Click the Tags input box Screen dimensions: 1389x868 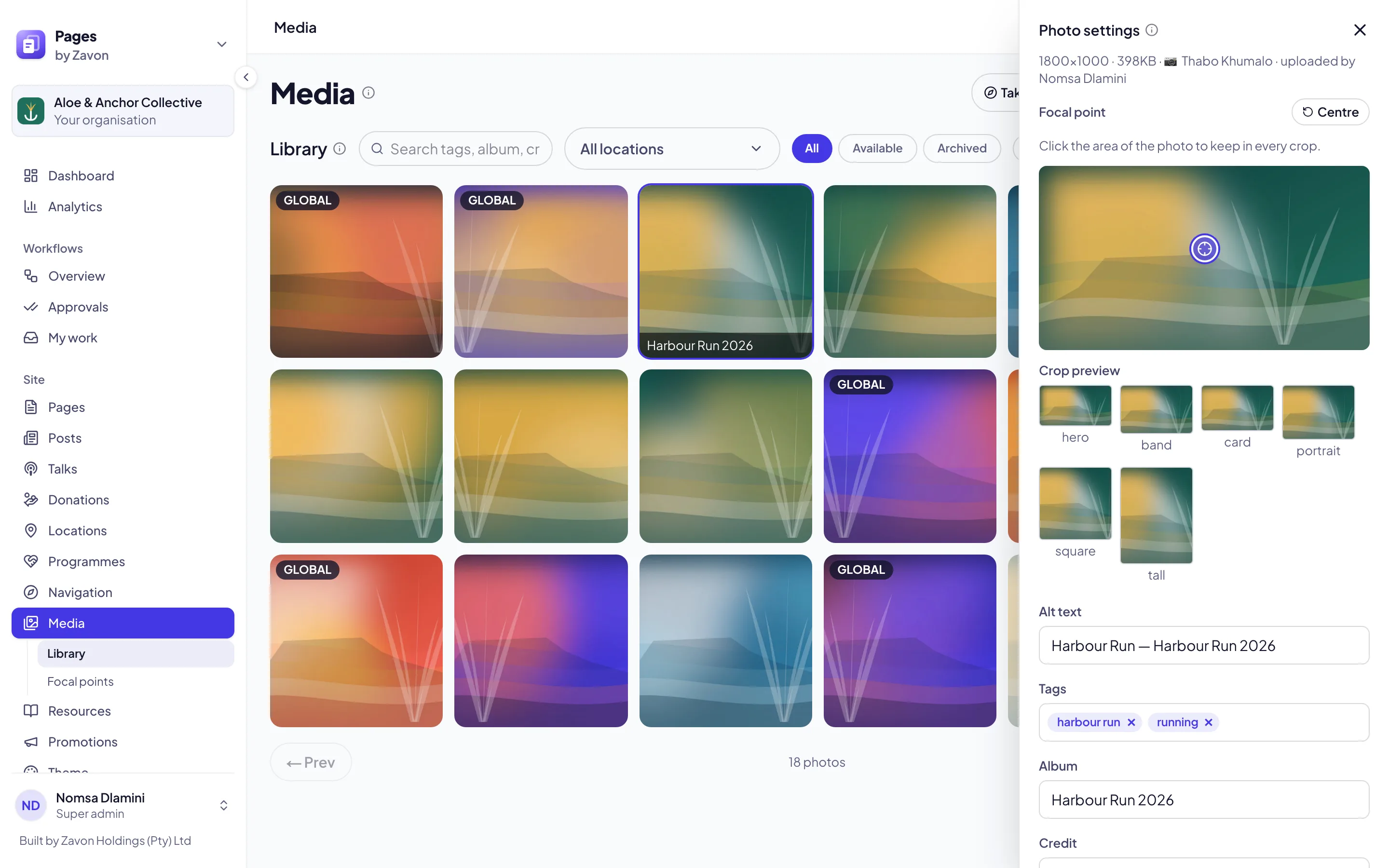point(1204,722)
